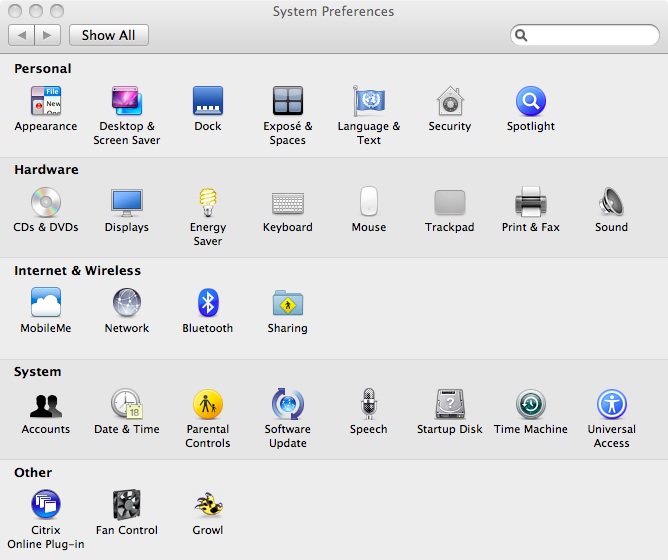Screen dimensions: 668x560
Task: Select the Other section heading
Action: [33, 473]
